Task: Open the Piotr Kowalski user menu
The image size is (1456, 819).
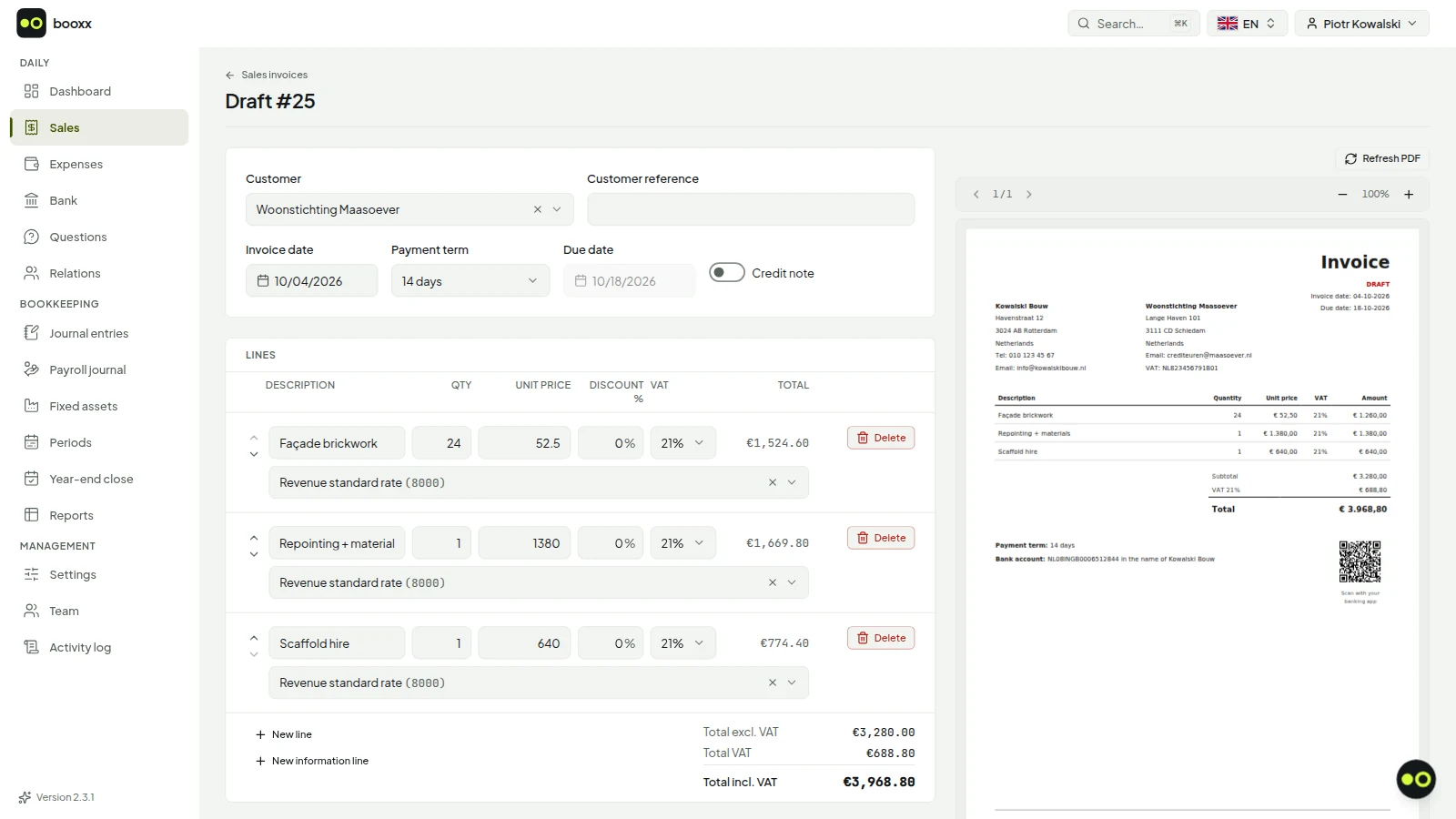Action: tap(1362, 24)
